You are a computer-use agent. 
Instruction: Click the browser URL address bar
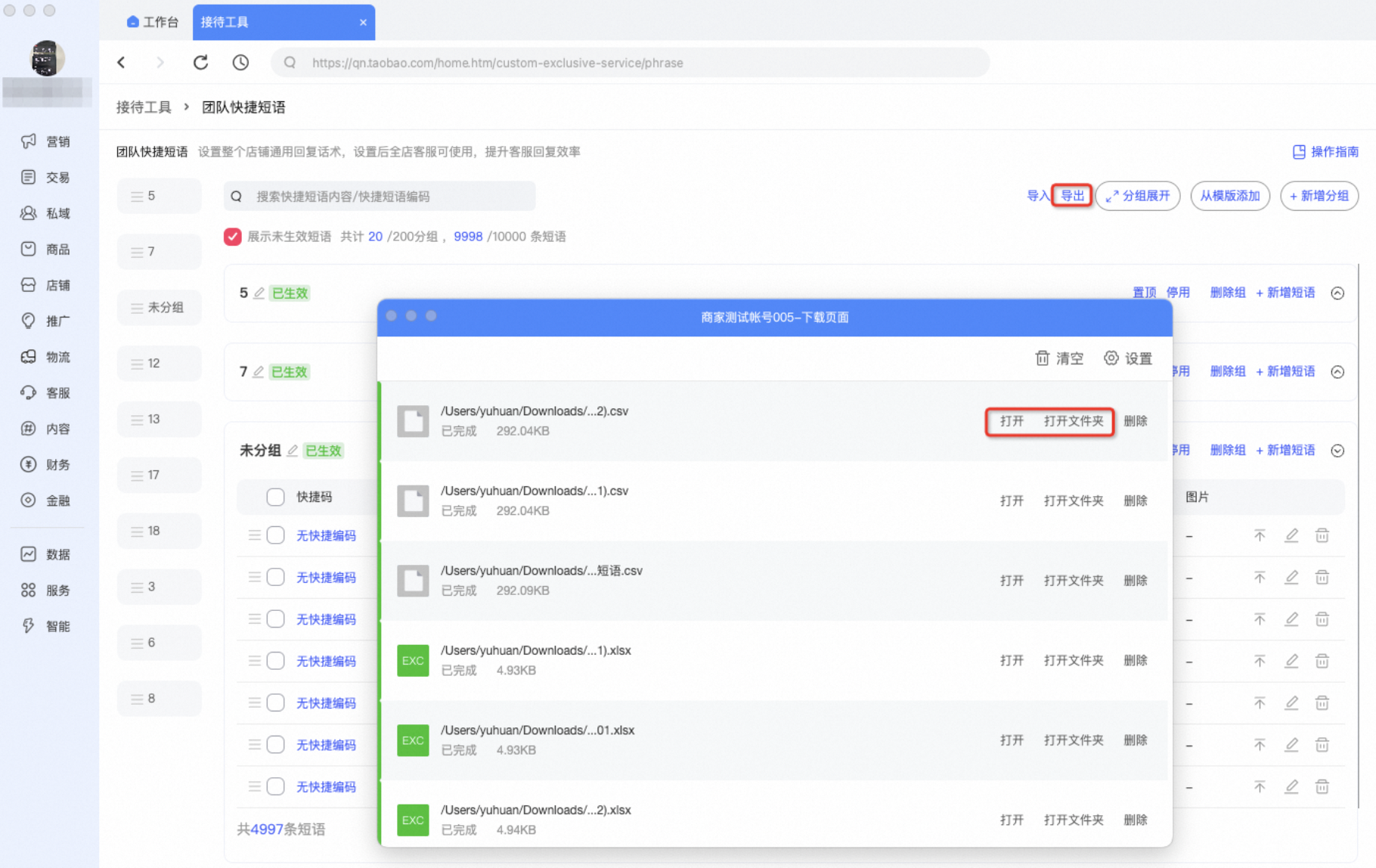[631, 63]
